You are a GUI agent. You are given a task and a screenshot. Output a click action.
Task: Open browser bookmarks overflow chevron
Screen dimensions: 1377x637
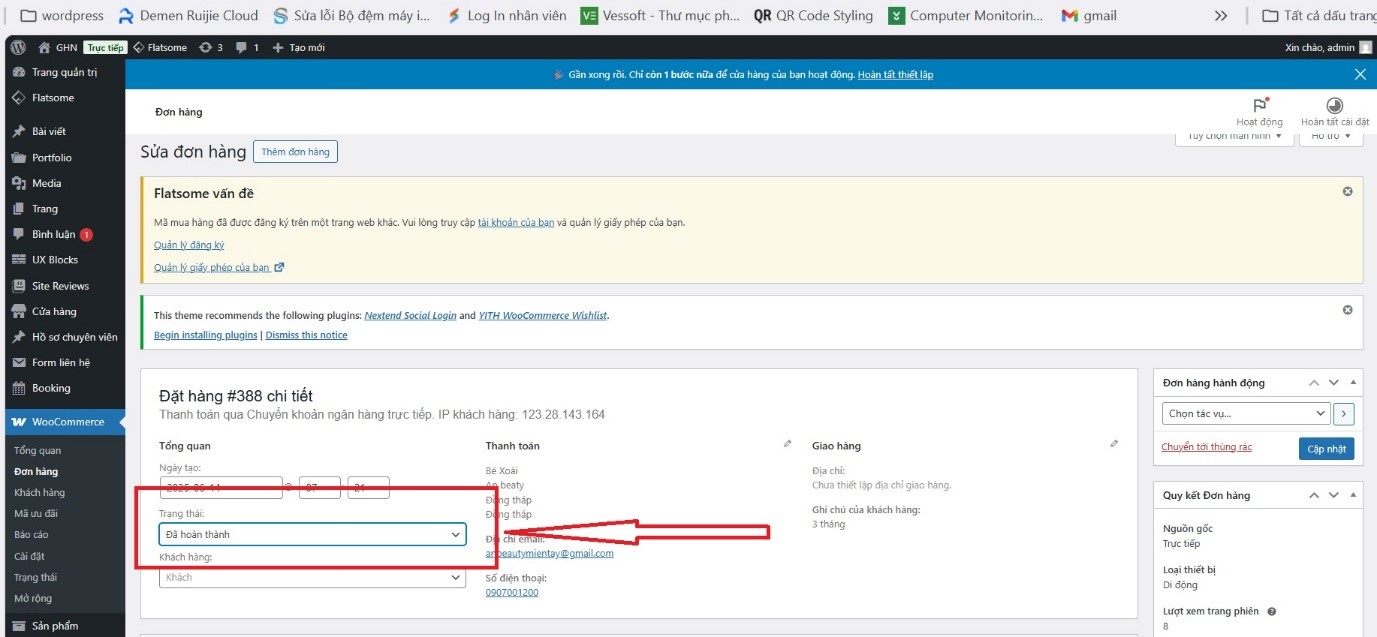(1221, 16)
